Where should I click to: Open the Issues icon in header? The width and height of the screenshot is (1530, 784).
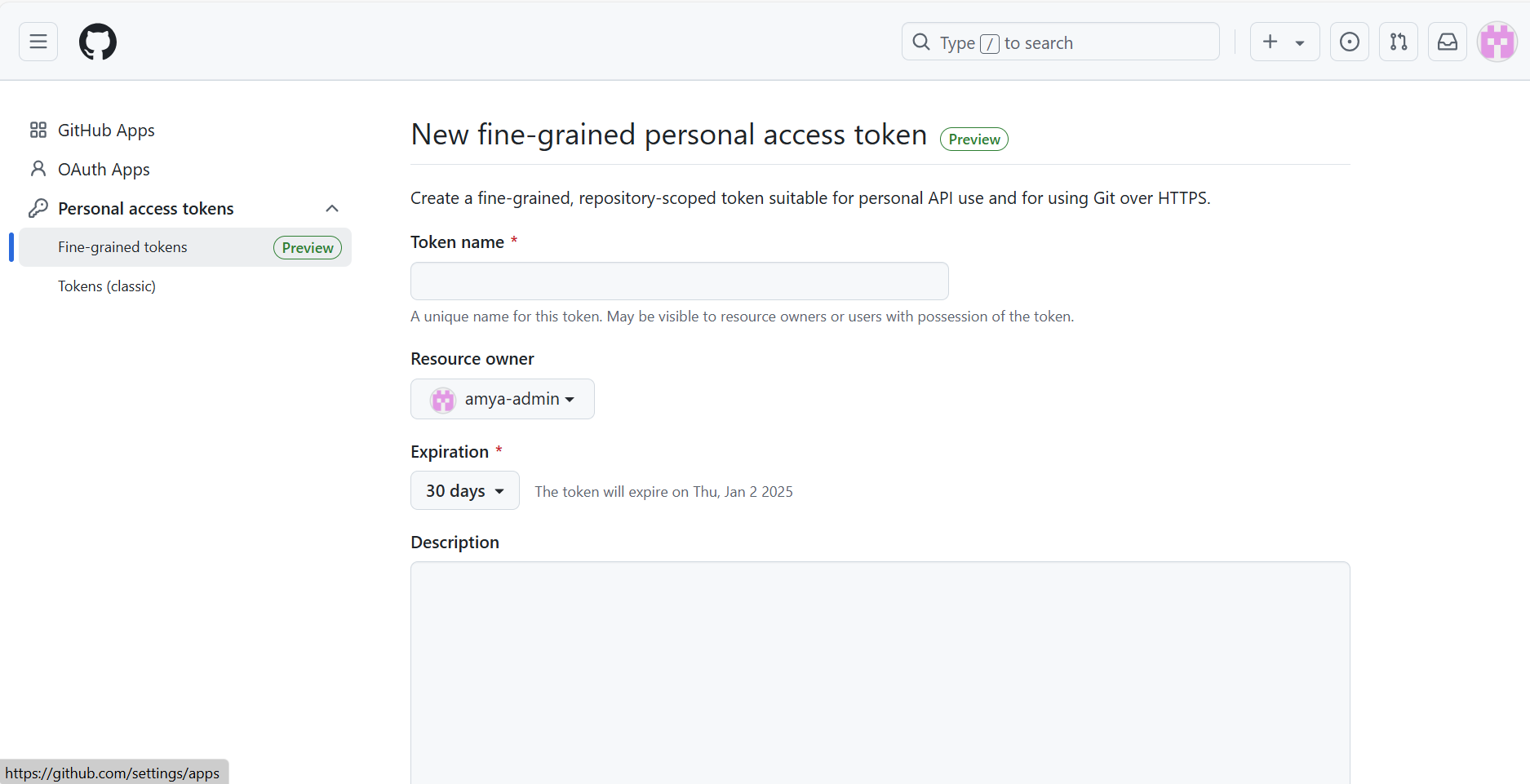pyautogui.click(x=1350, y=42)
